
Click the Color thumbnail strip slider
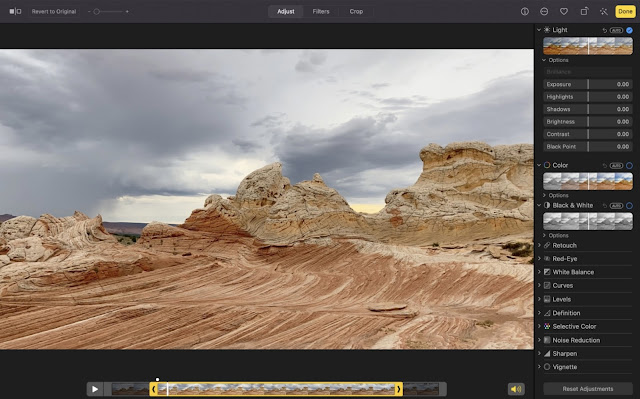point(588,181)
